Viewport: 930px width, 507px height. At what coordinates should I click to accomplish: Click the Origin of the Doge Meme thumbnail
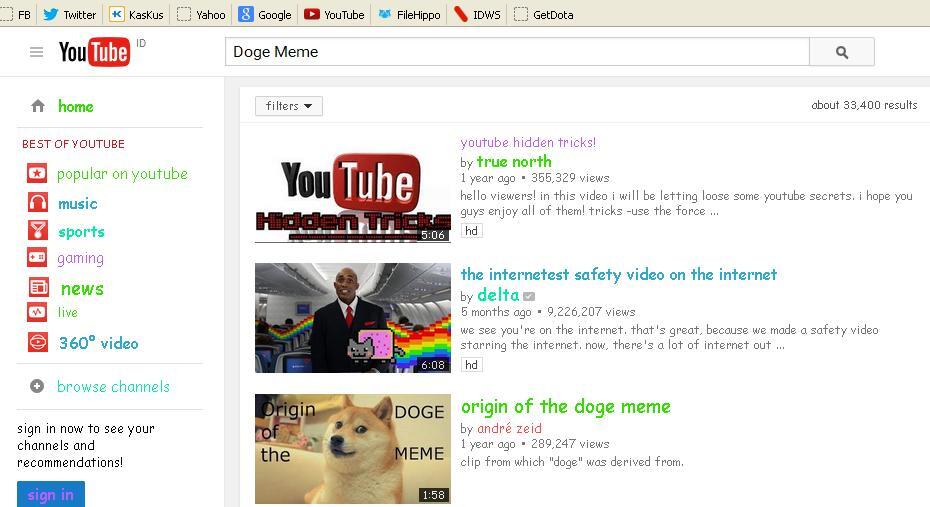click(x=353, y=449)
